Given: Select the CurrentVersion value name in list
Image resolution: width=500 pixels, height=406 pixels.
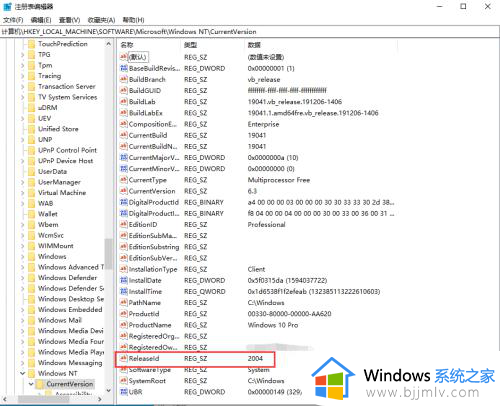Looking at the screenshot, I should 152,191.
